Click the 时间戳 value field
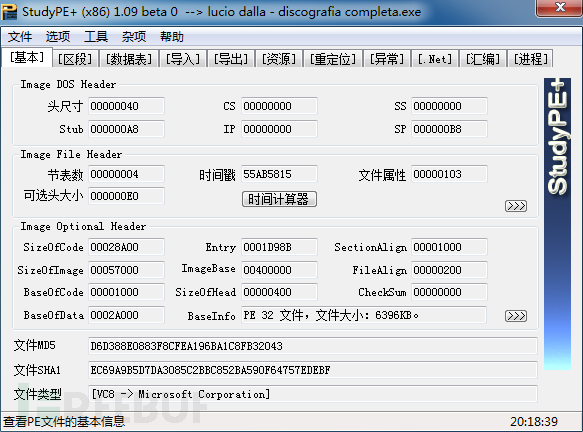The image size is (583, 432). [279, 174]
